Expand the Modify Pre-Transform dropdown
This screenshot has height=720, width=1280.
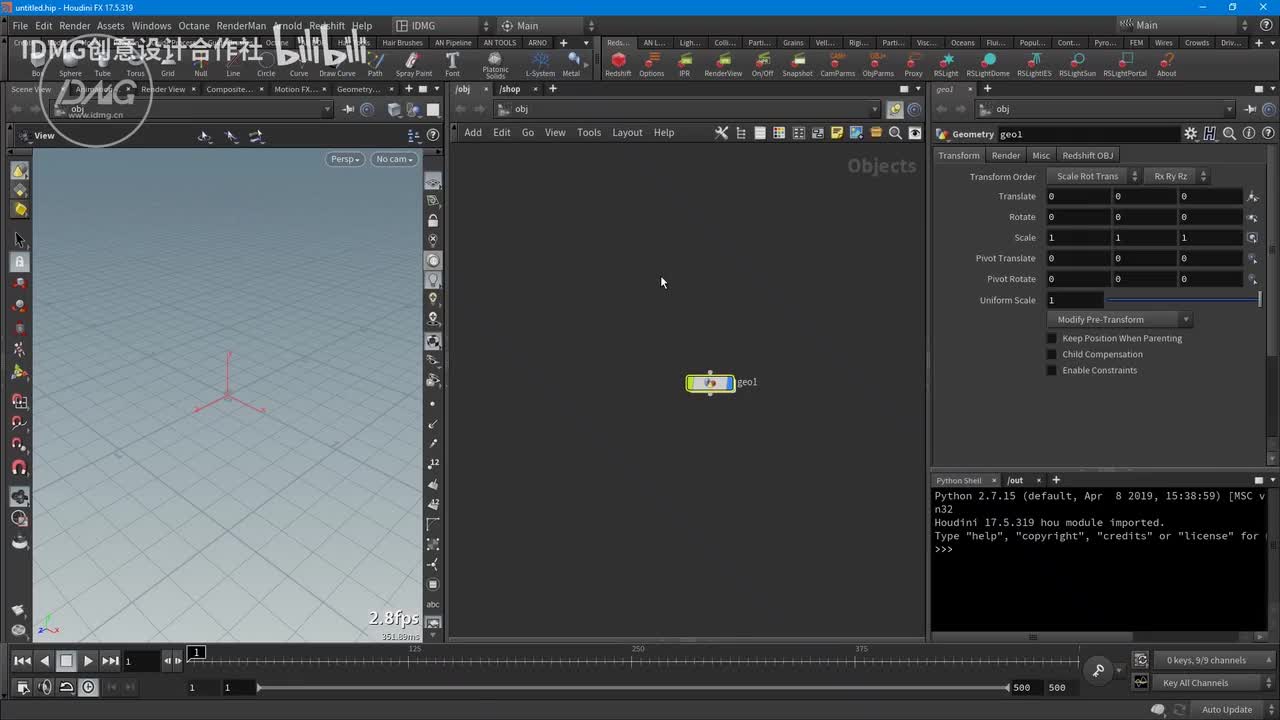pos(1119,319)
